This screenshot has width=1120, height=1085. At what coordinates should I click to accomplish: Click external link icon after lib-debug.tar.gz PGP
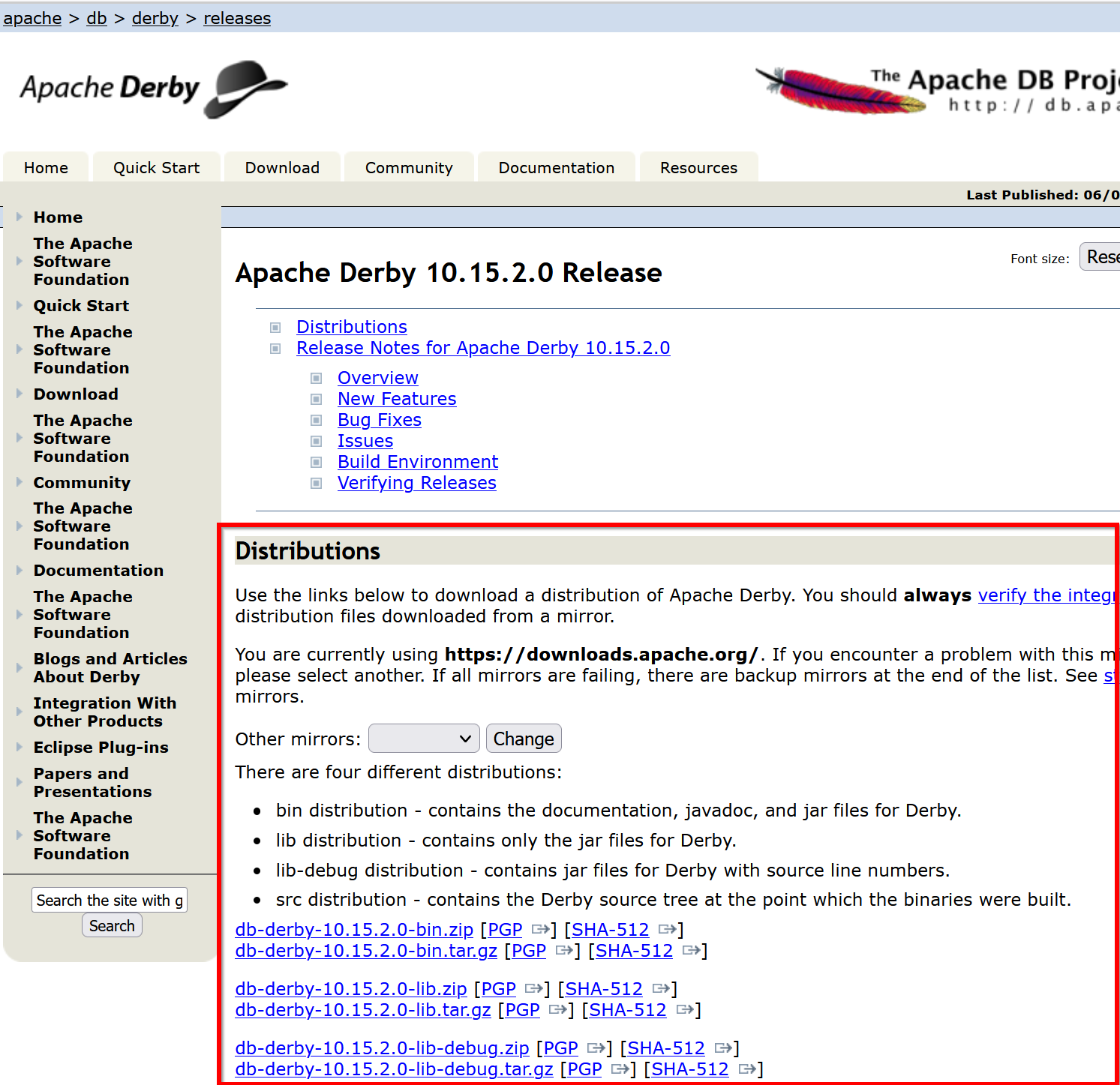tap(620, 1069)
